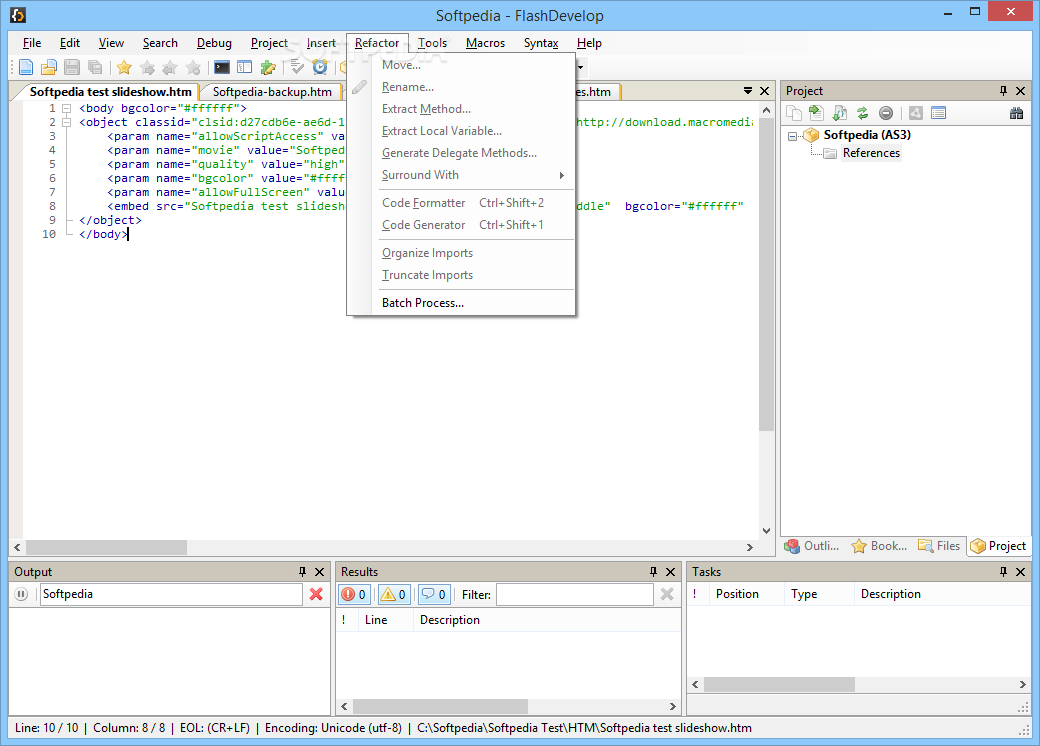The width and height of the screenshot is (1040, 746).
Task: Click the checkmark syntax check toolbar icon
Action: tap(297, 67)
